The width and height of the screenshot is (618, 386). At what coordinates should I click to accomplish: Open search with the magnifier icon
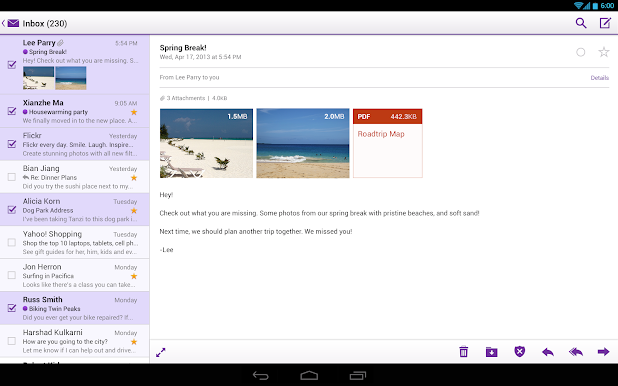[x=581, y=23]
